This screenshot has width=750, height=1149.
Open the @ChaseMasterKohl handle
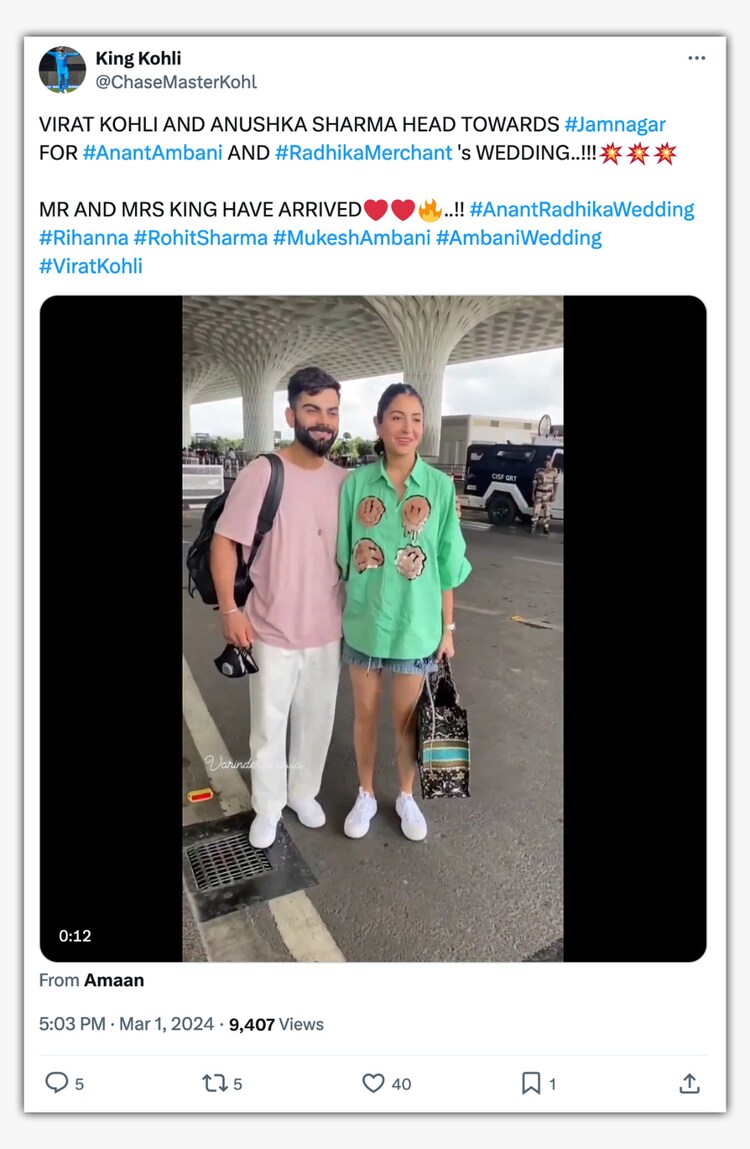point(176,82)
